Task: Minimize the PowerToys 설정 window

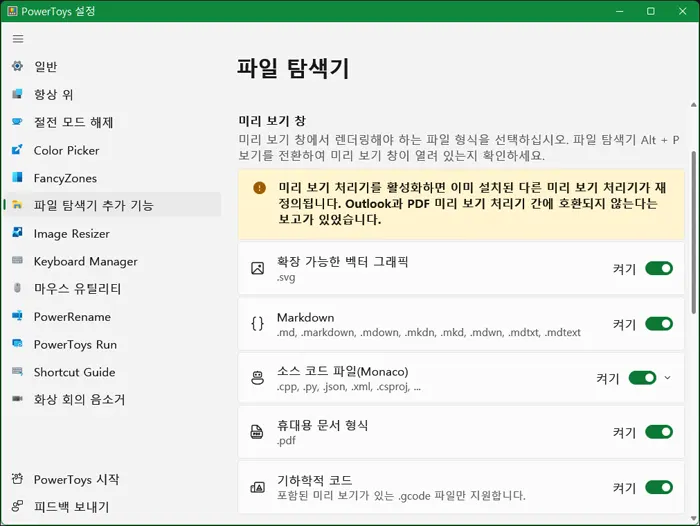Action: (x=620, y=11)
